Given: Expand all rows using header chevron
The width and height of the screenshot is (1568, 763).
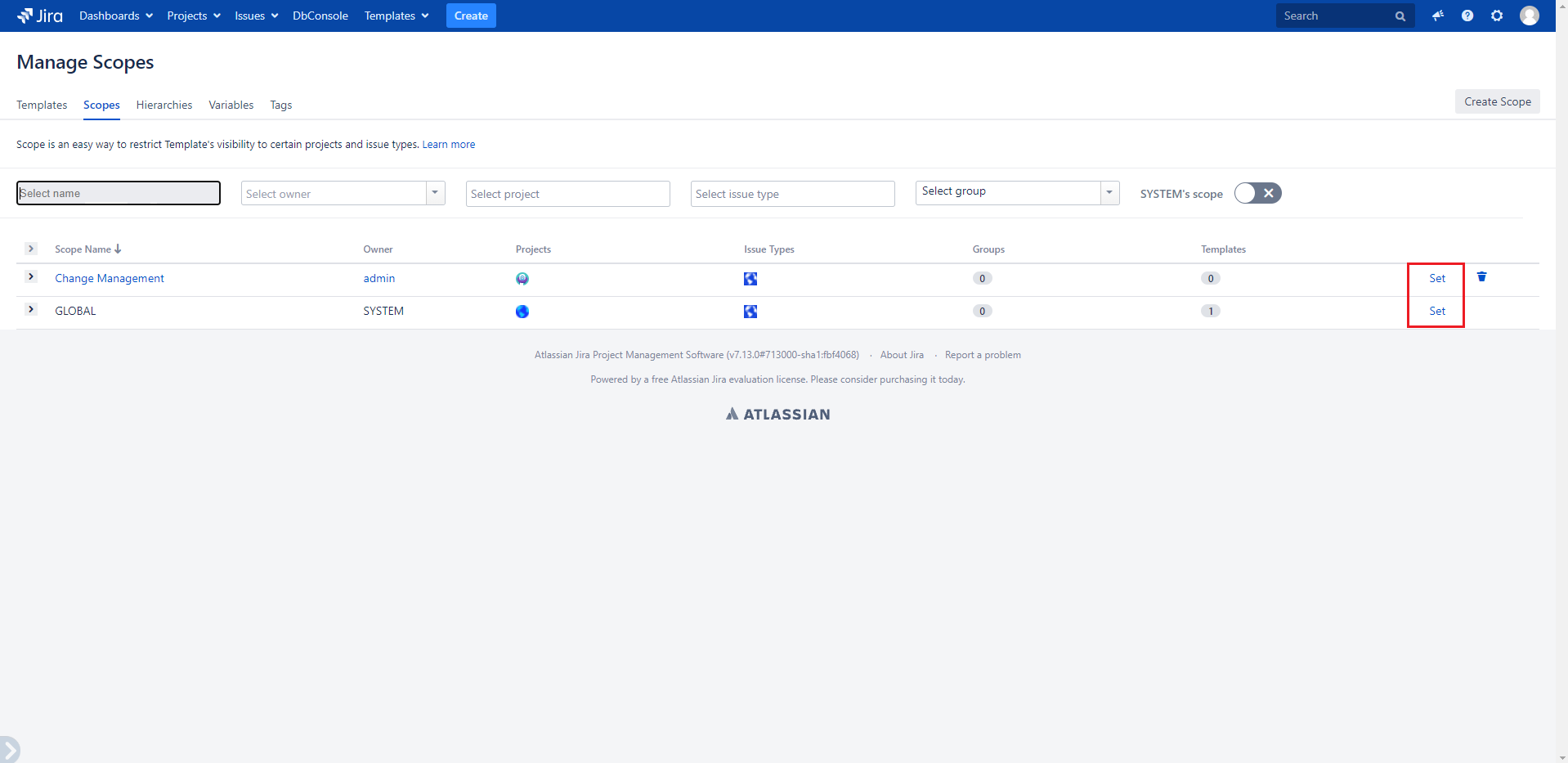Looking at the screenshot, I should point(31,249).
